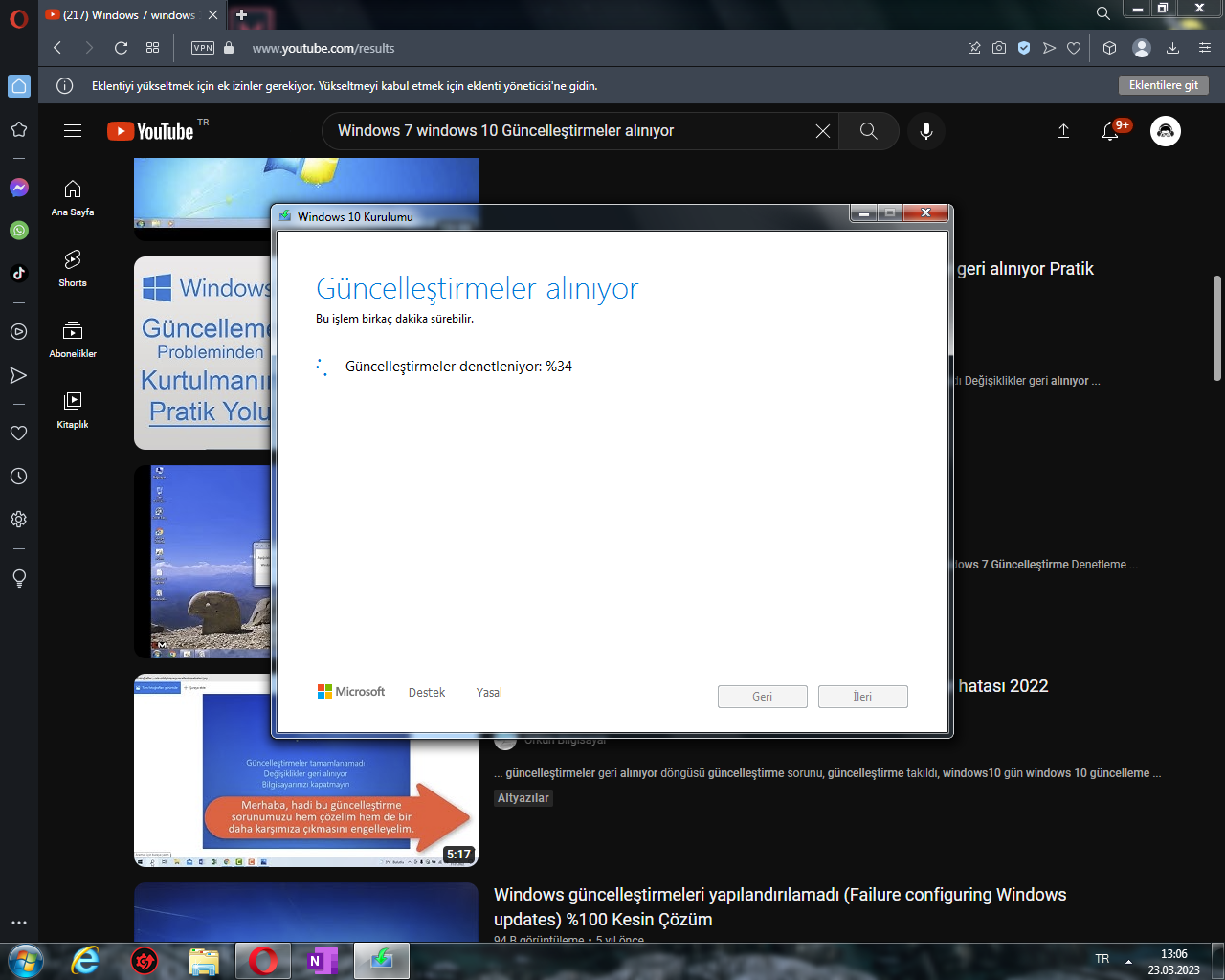Click the "İleri" button in setup dialog
This screenshot has width=1225, height=980.
pos(863,697)
